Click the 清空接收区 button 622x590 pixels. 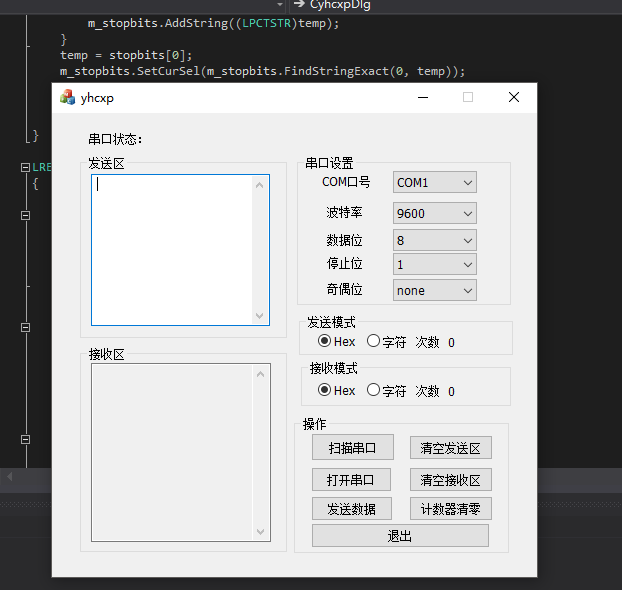point(451,480)
